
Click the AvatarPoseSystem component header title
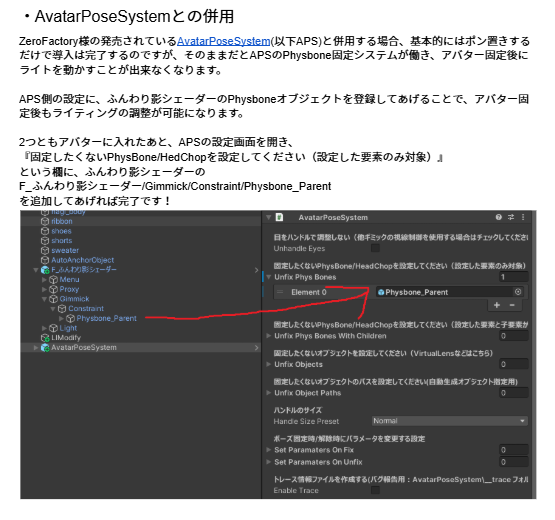tap(333, 217)
